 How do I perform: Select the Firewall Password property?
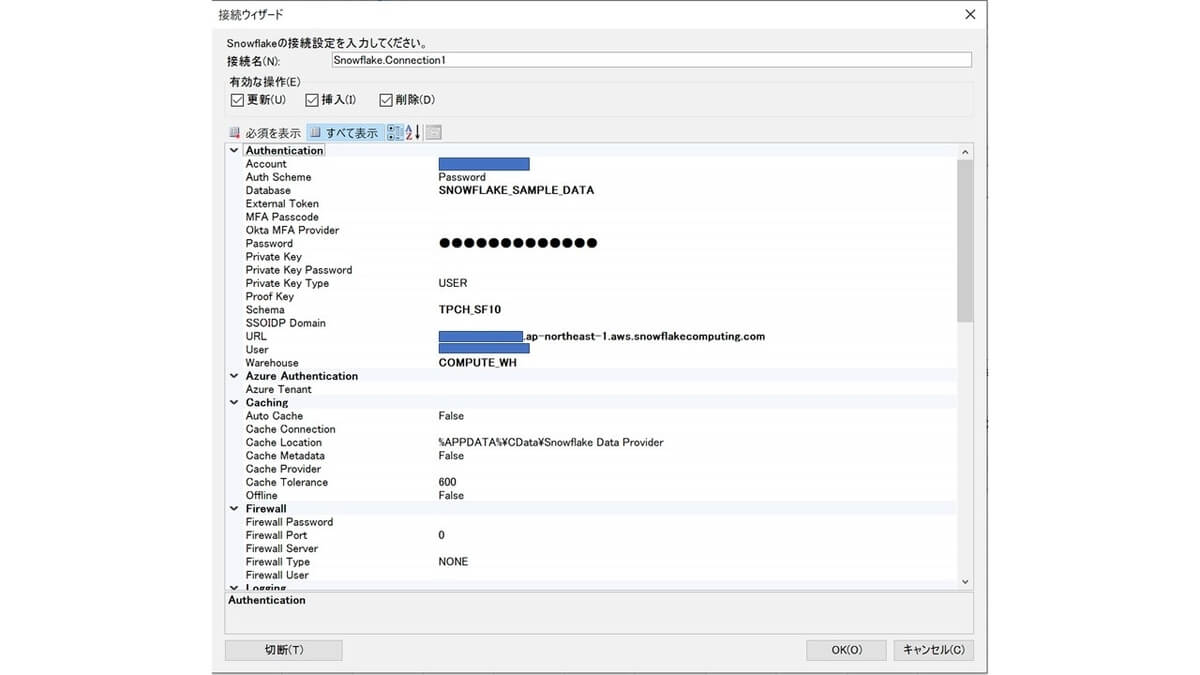coord(289,522)
